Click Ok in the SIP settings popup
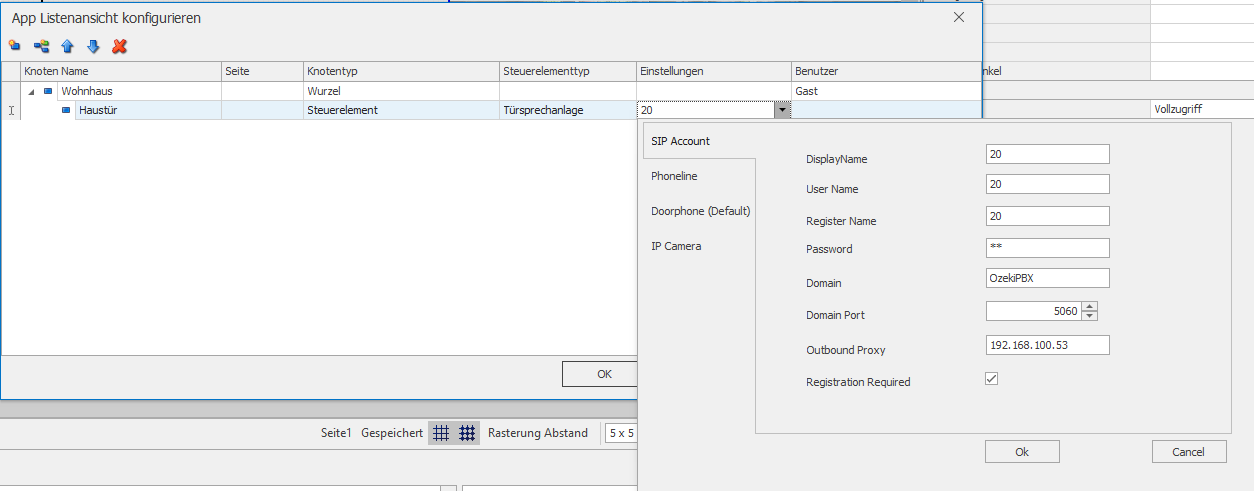The image size is (1254, 491). click(x=1022, y=452)
